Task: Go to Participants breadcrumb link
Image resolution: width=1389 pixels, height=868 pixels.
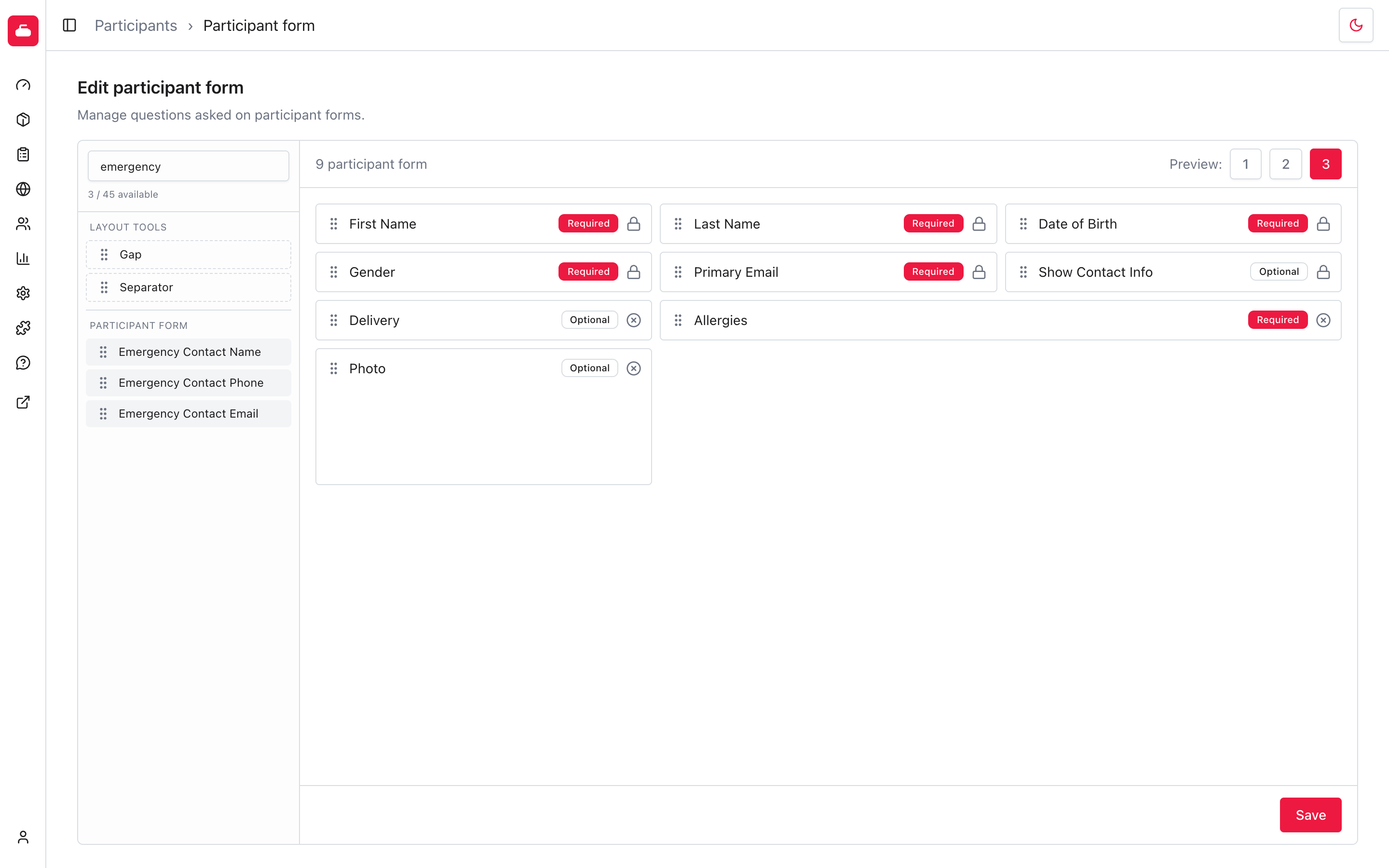Action: [136, 26]
